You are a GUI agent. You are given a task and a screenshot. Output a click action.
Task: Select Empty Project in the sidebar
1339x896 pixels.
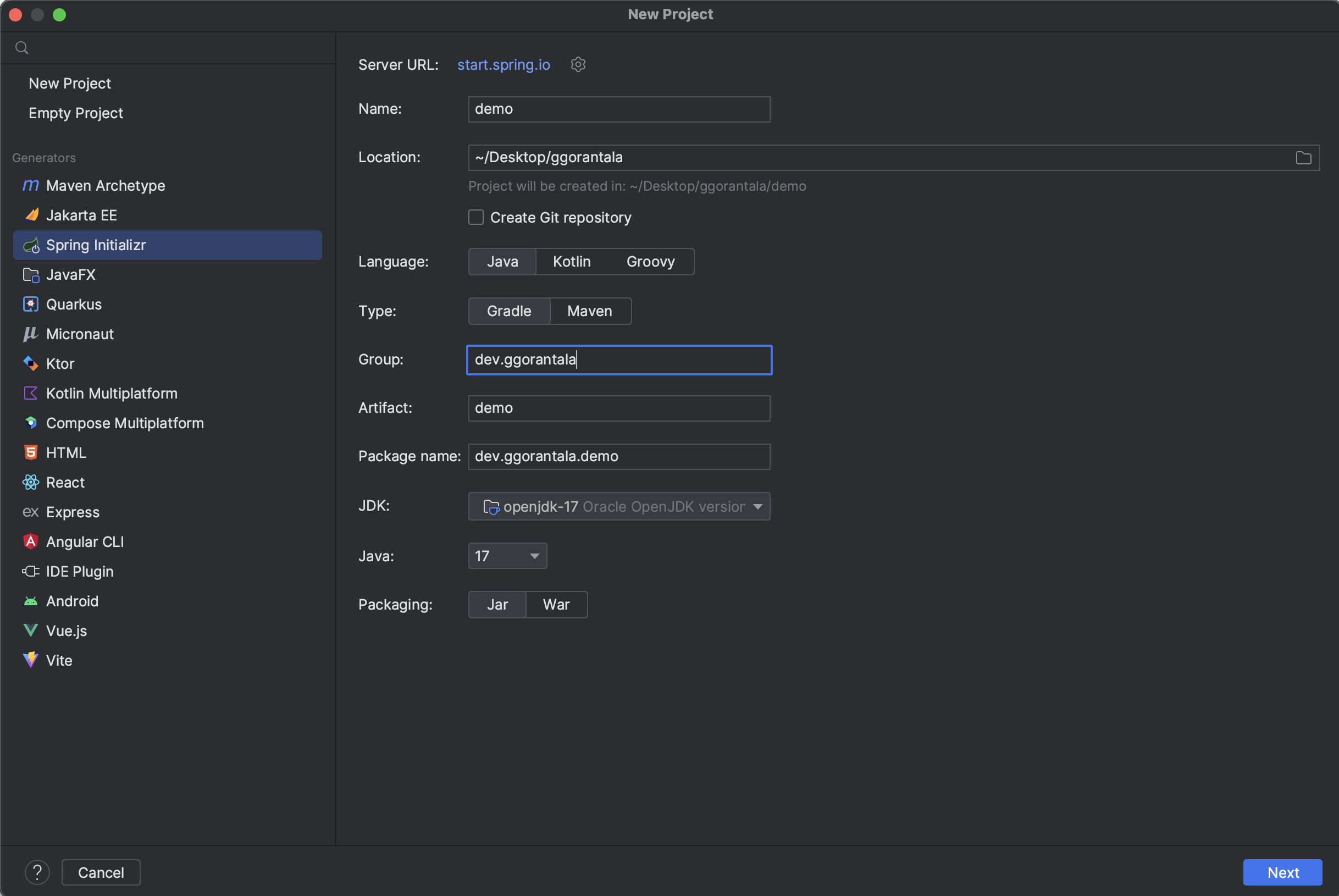point(75,113)
